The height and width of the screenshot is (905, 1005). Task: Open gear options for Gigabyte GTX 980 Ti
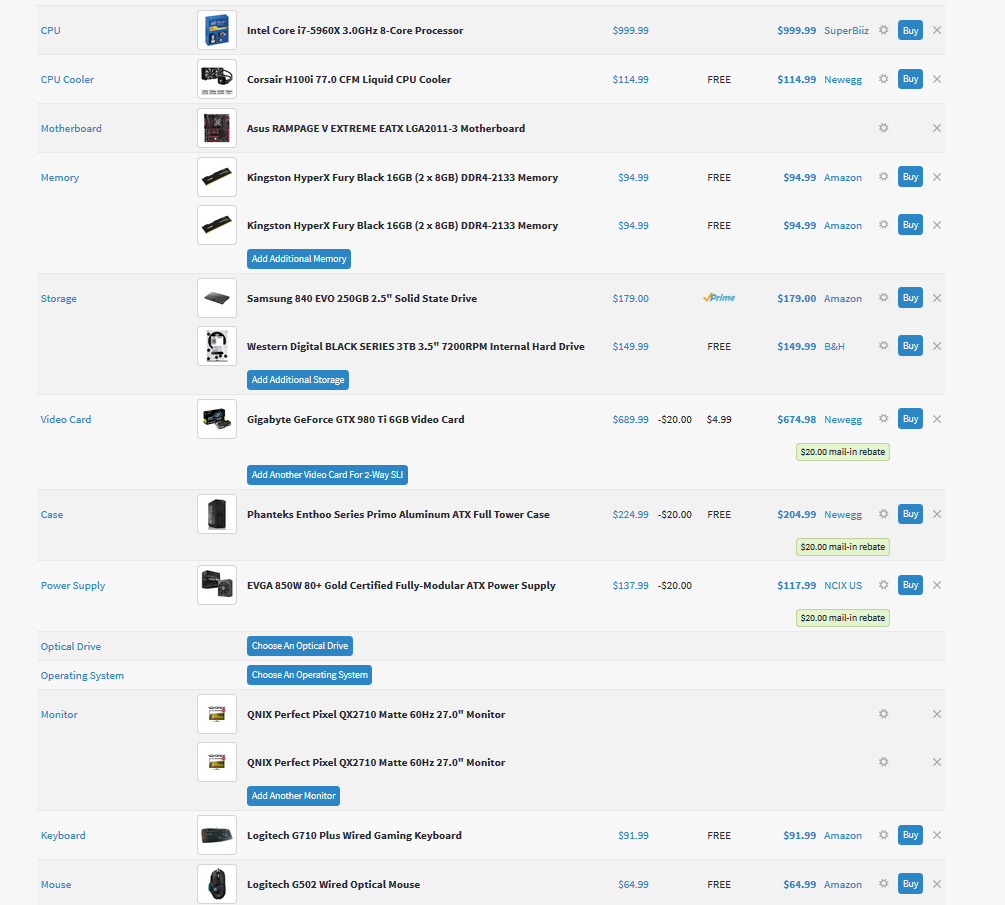pyautogui.click(x=883, y=419)
